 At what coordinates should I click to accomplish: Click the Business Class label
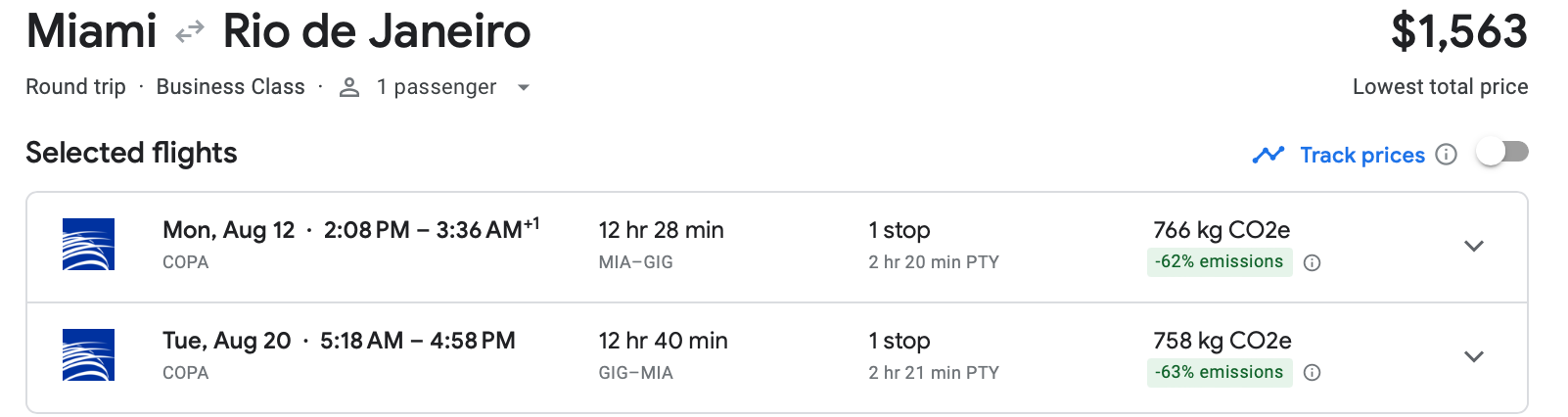(x=230, y=87)
